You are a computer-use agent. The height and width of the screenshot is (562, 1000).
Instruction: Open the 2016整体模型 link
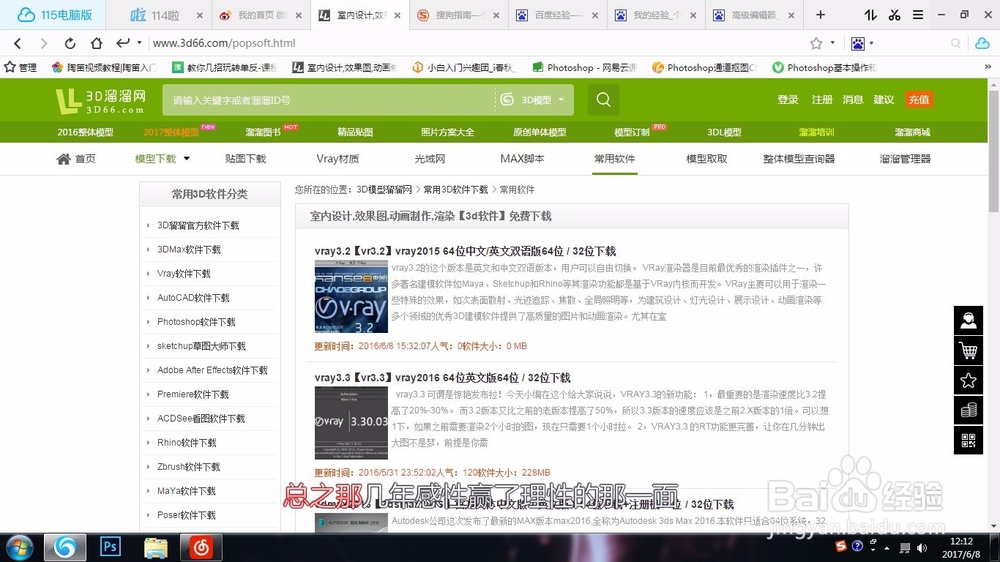coord(85,132)
